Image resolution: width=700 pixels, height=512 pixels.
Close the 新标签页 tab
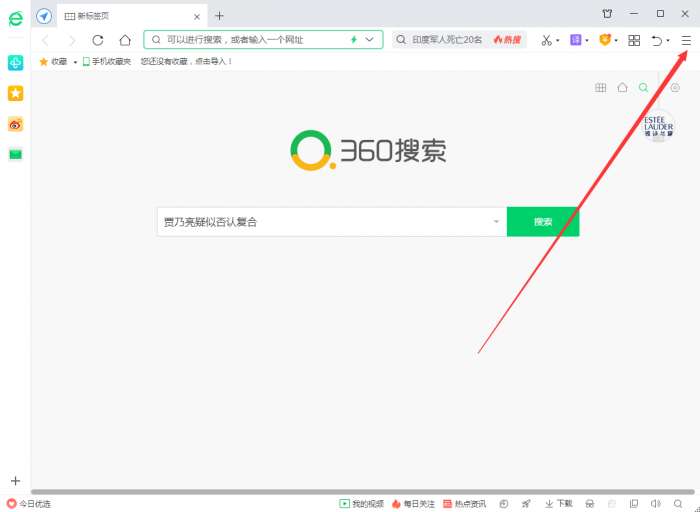196,17
